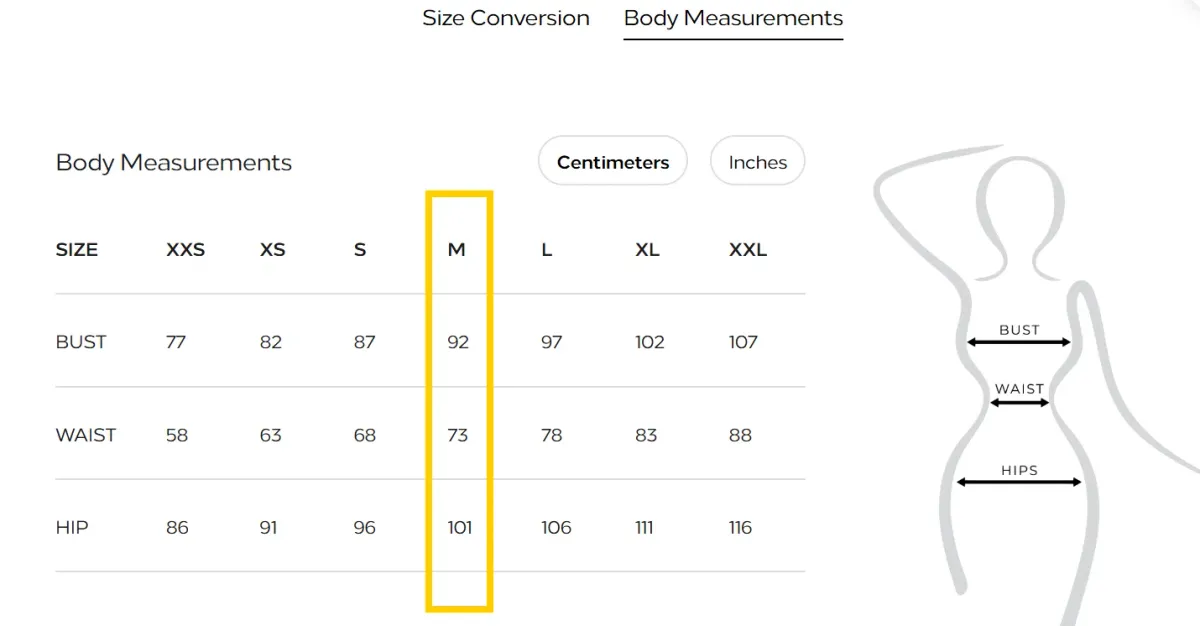The width and height of the screenshot is (1200, 626).
Task: Click the waist arrow on body diagram
Action: point(1019,403)
